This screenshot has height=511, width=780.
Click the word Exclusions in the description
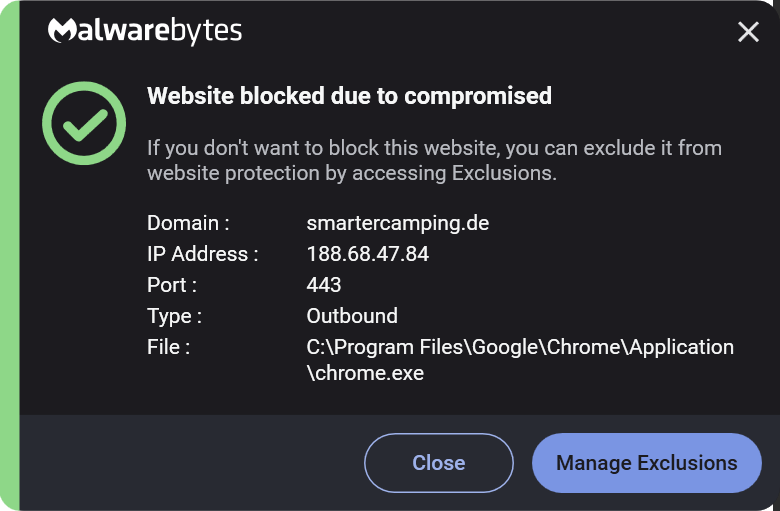point(504,173)
